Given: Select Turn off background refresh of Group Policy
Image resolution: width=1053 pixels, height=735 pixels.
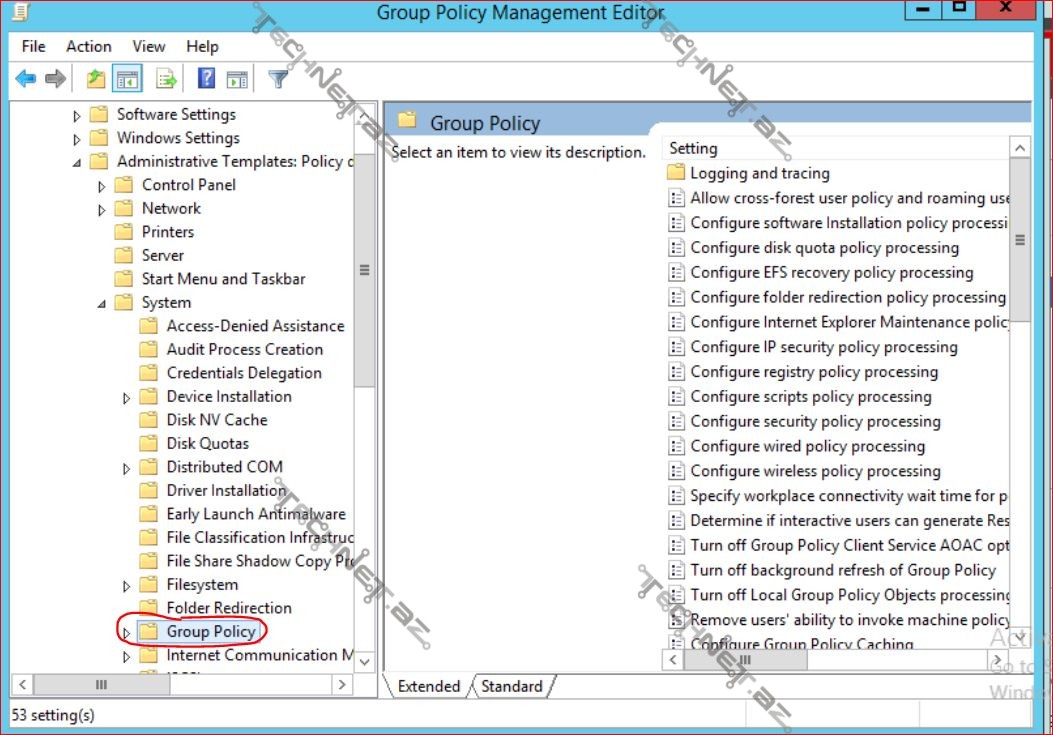Looking at the screenshot, I should pos(842,570).
